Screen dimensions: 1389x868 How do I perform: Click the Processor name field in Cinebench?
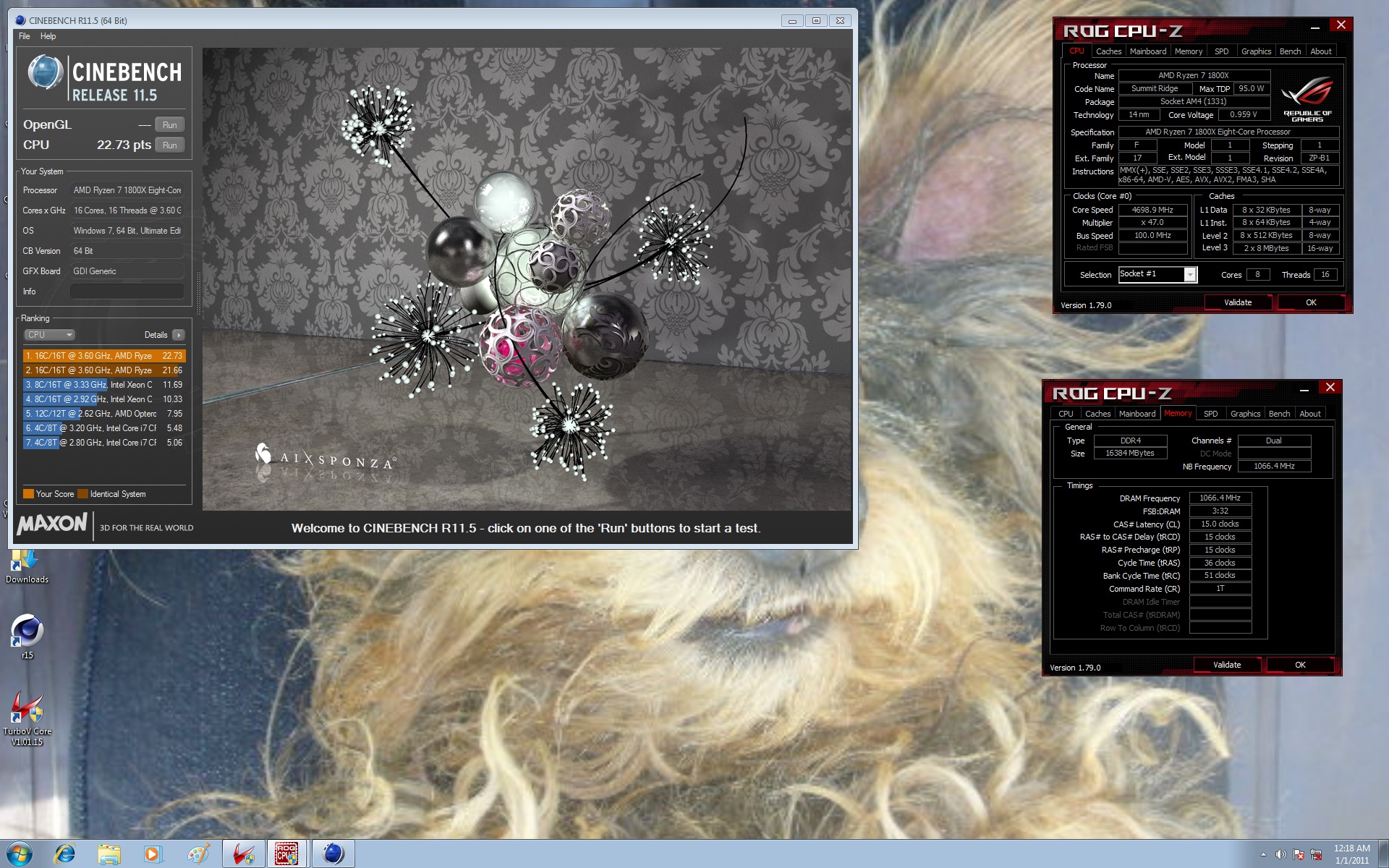[x=127, y=190]
